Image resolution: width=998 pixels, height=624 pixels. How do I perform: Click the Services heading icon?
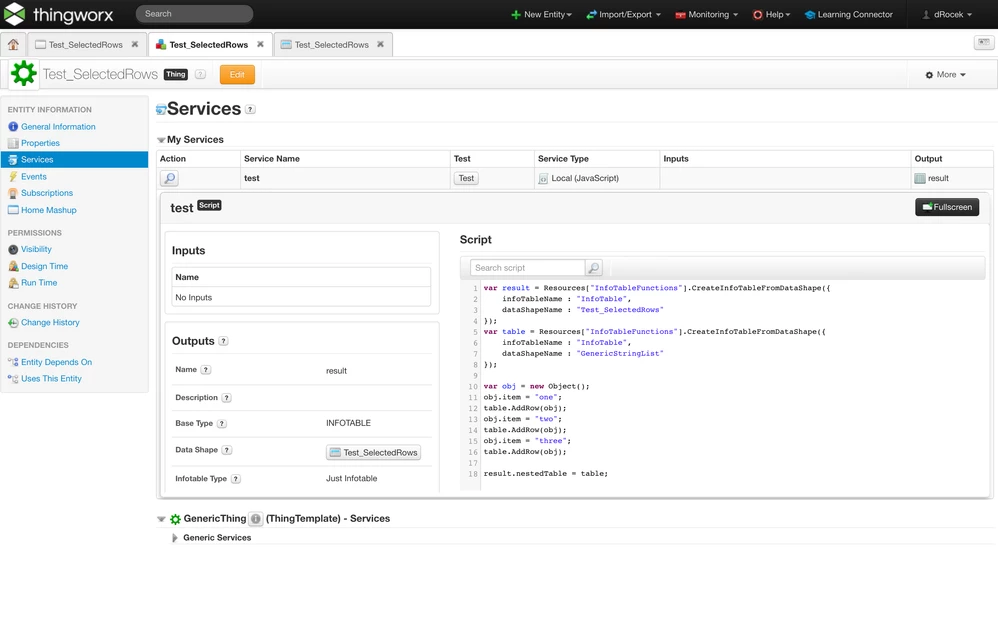coord(161,110)
